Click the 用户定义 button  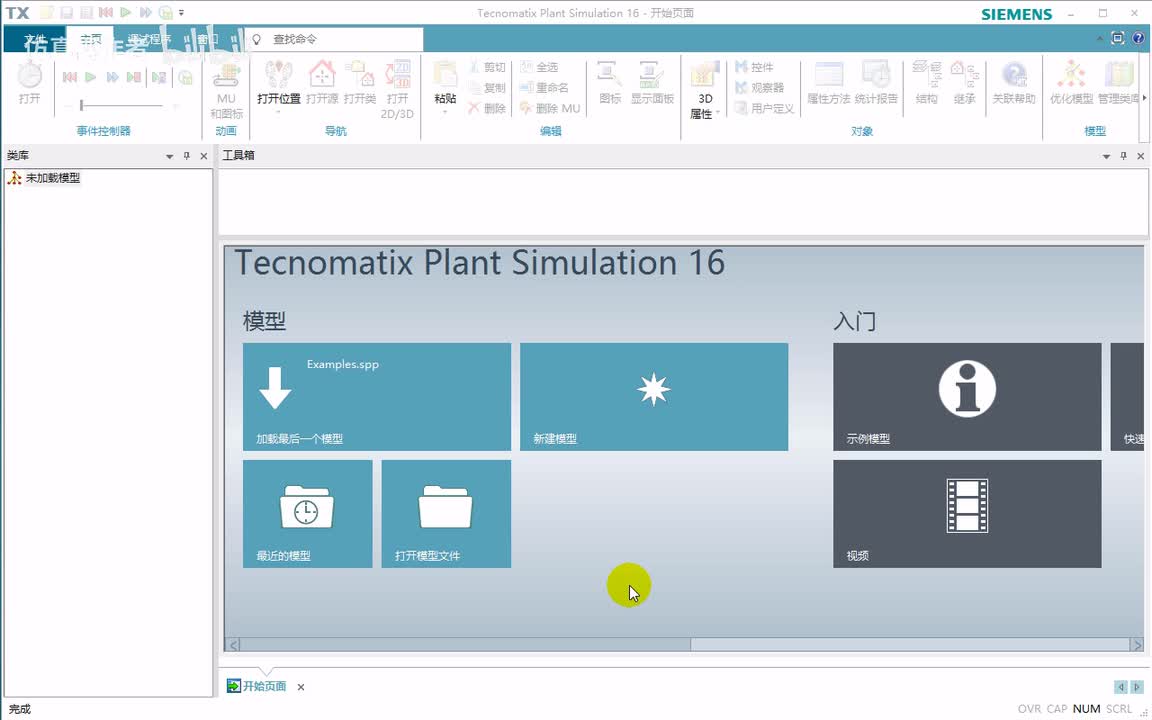[x=765, y=108]
